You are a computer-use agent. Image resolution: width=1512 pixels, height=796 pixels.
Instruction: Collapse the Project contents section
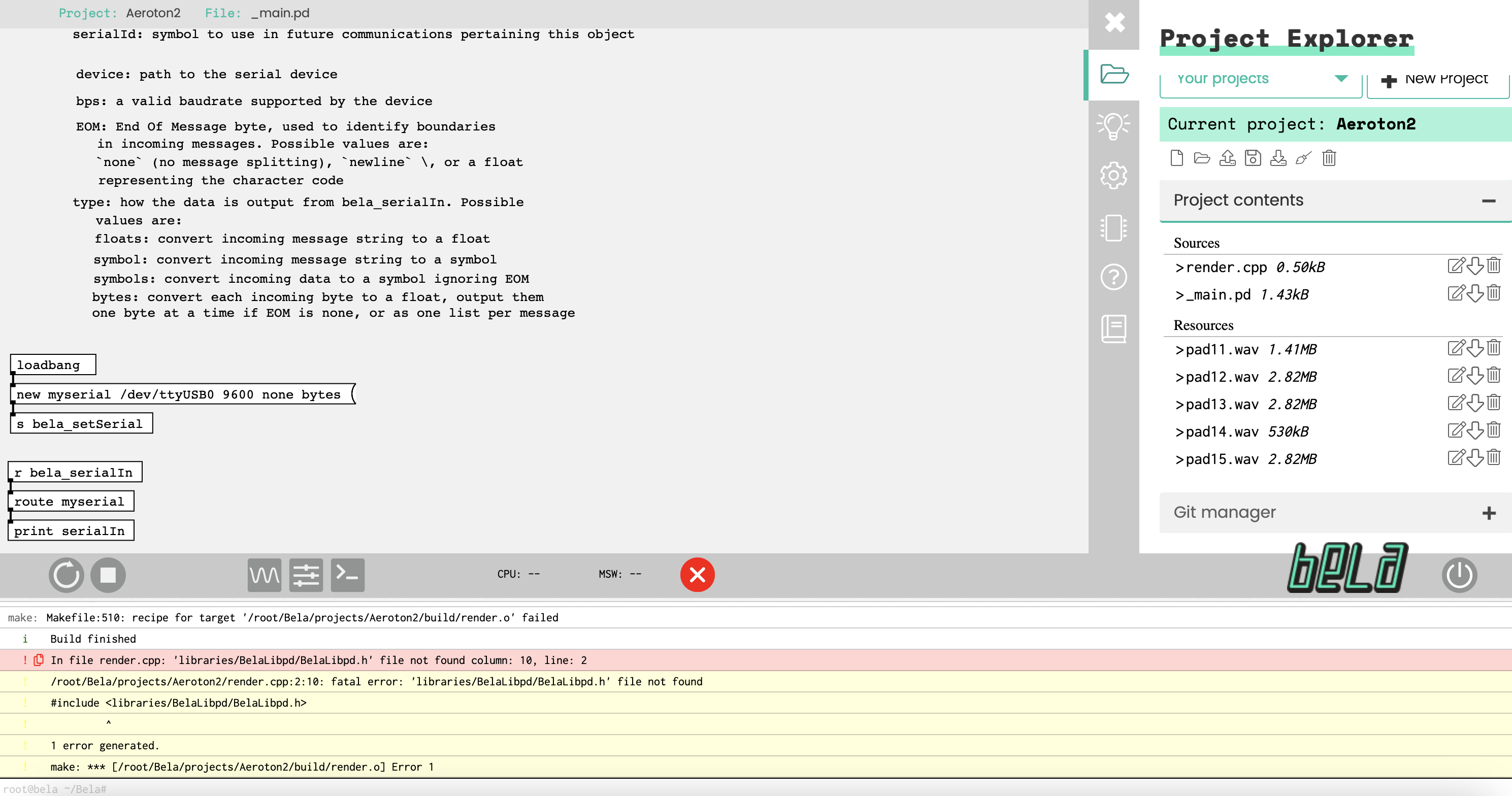coord(1488,201)
